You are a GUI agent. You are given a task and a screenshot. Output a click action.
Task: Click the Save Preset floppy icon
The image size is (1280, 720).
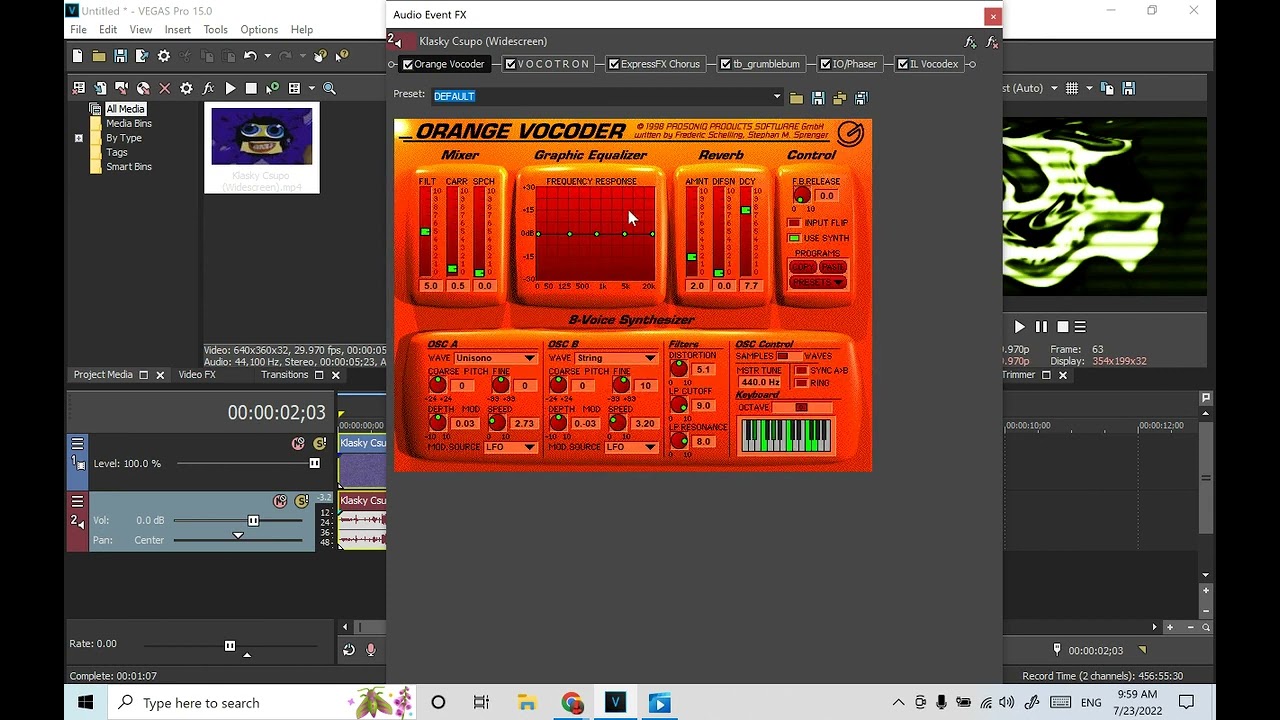click(x=818, y=98)
